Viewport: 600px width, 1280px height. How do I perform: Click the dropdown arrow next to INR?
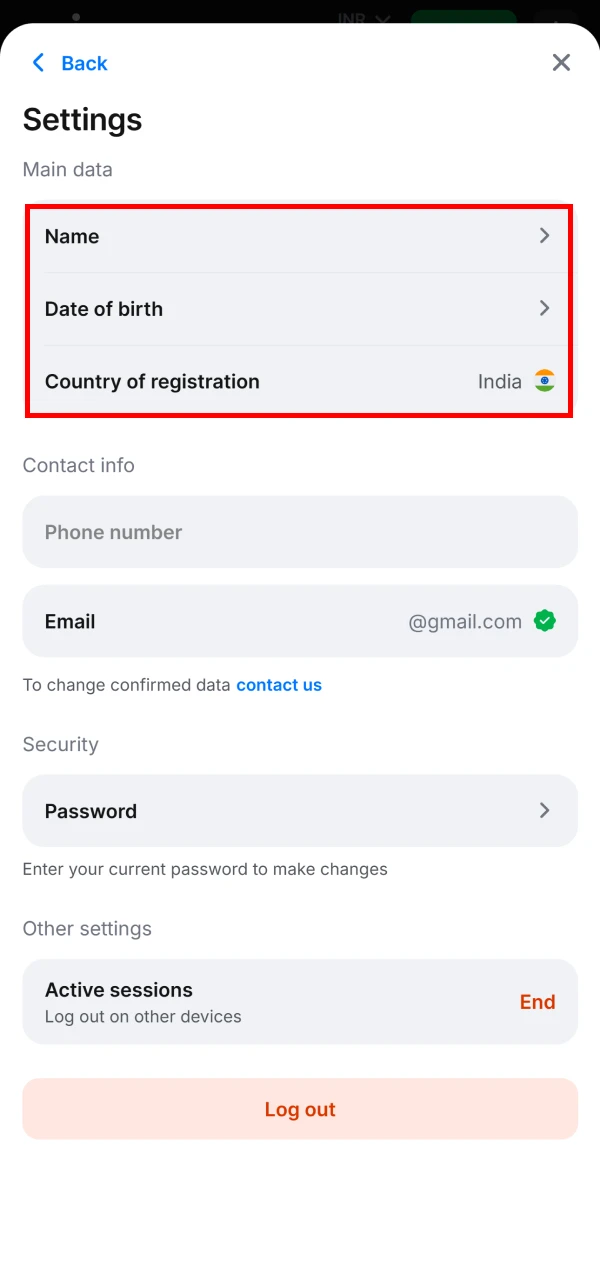point(383,18)
